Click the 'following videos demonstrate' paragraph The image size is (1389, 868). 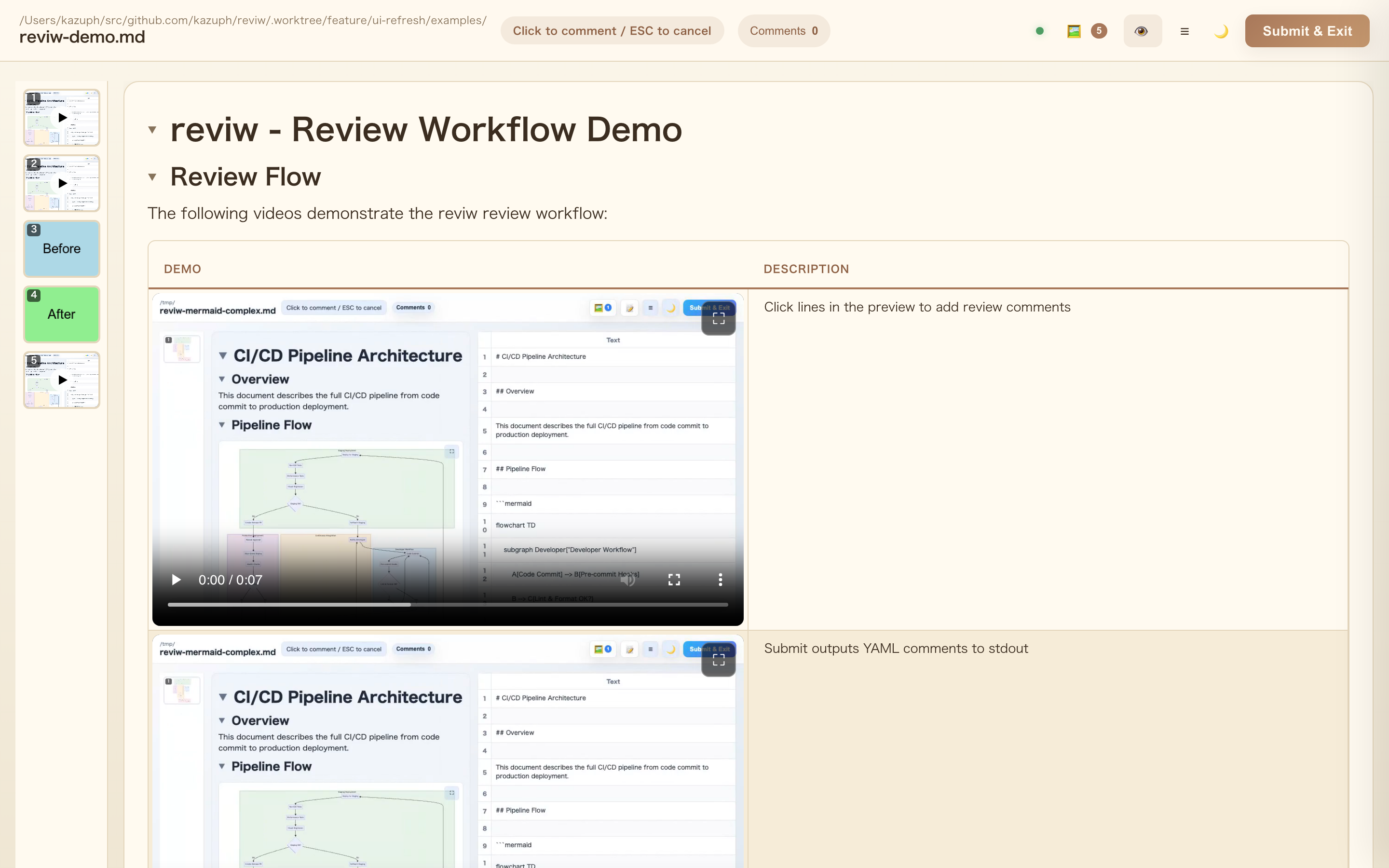click(x=377, y=214)
